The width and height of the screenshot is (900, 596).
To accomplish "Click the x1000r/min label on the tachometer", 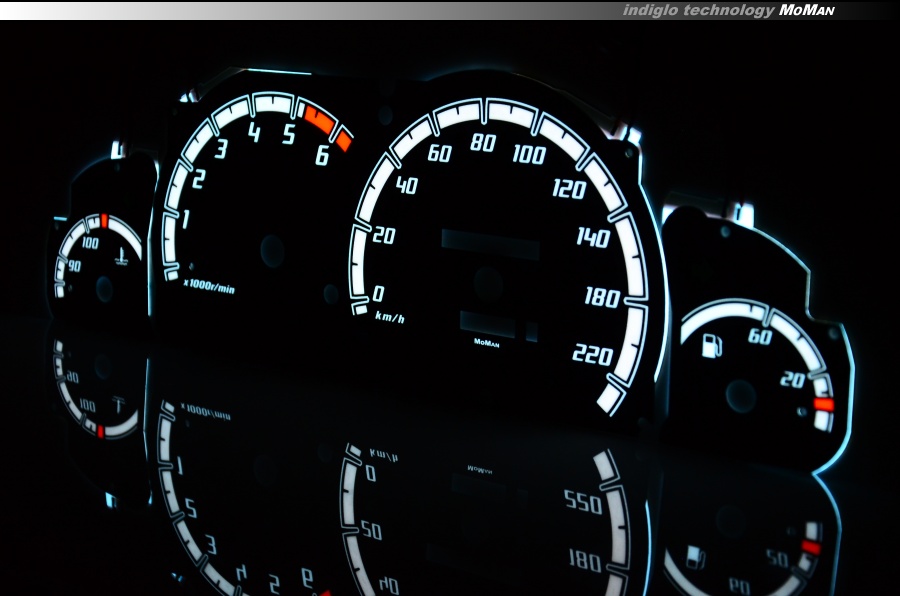I will click(209, 286).
